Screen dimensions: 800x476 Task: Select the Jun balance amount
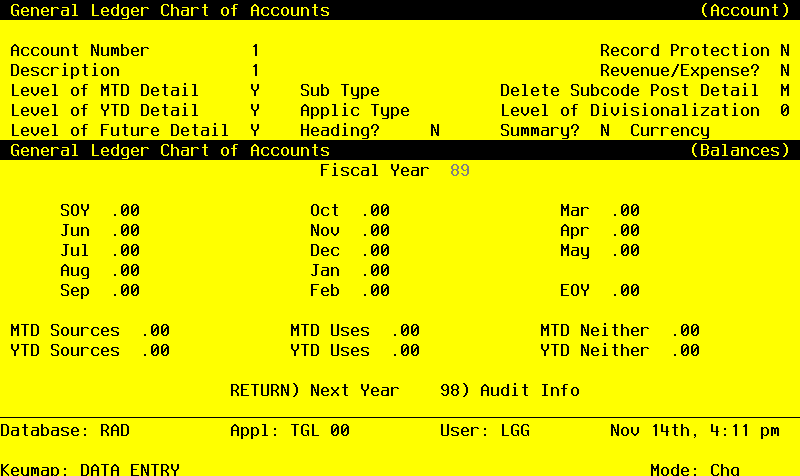(126, 231)
